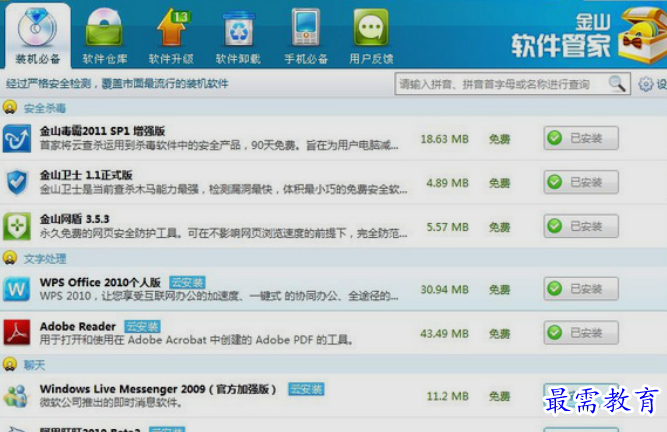Click 已安装 button for 金山网盾
667x432 pixels.
pyautogui.click(x=581, y=226)
